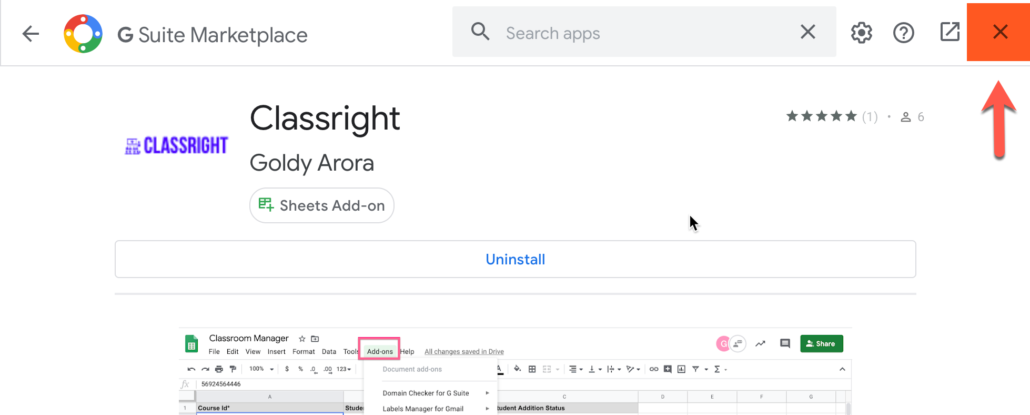1030x415 pixels.
Task: Click filter icon in preview toolbar
Action: [x=695, y=369]
